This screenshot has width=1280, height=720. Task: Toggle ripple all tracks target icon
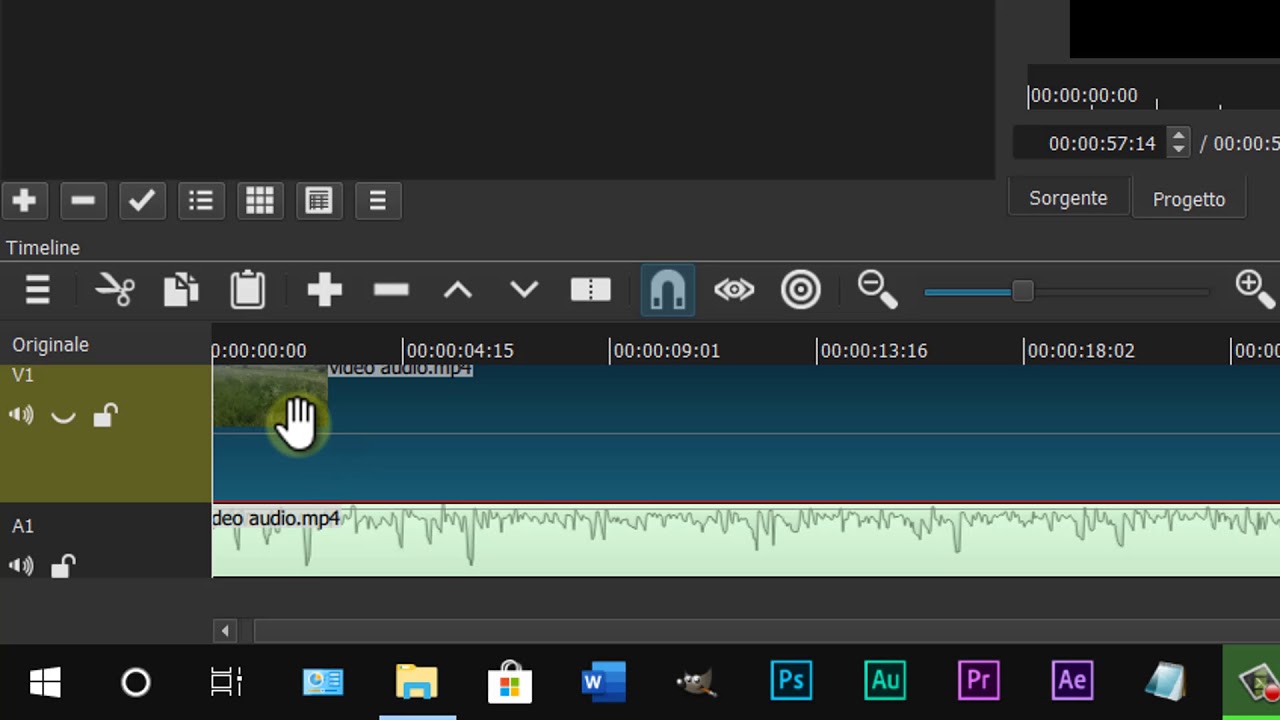click(x=801, y=290)
